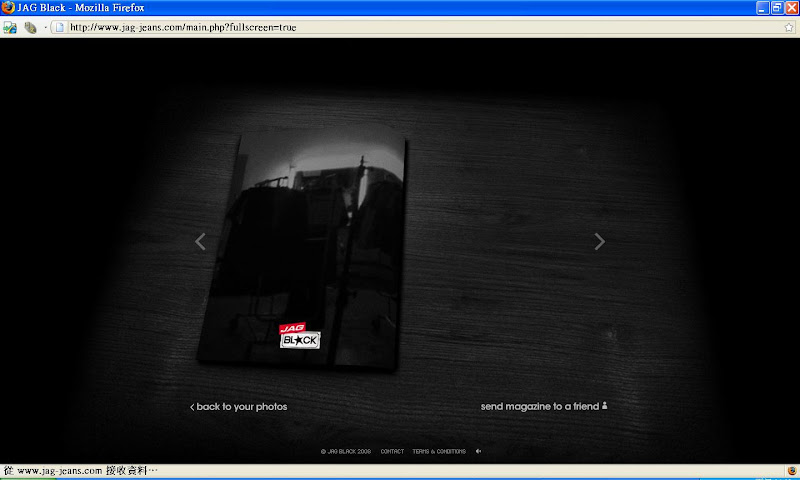Click the address bar URL field
Screen dimensions: 800x480
tap(423, 28)
